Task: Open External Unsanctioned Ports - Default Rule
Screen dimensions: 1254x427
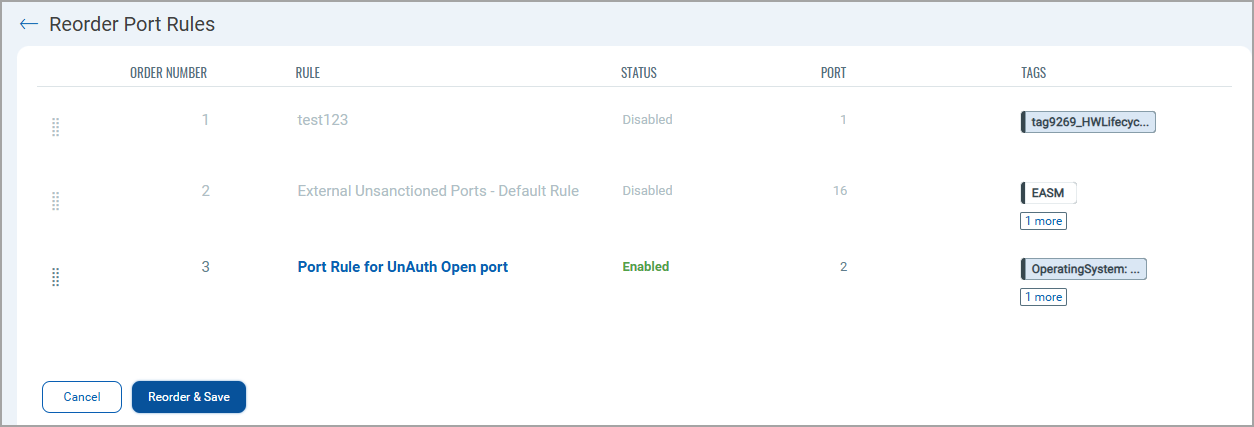Action: coord(438,191)
